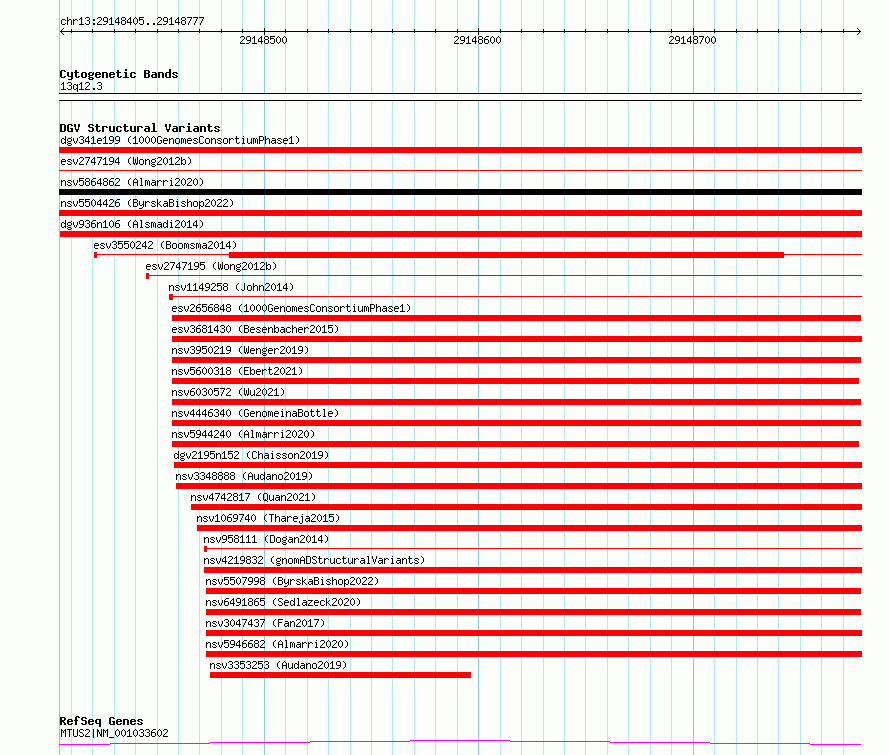The height and width of the screenshot is (755, 890).
Task: Open the nsv3353253 (Audano2019) label
Action: [x=278, y=665]
